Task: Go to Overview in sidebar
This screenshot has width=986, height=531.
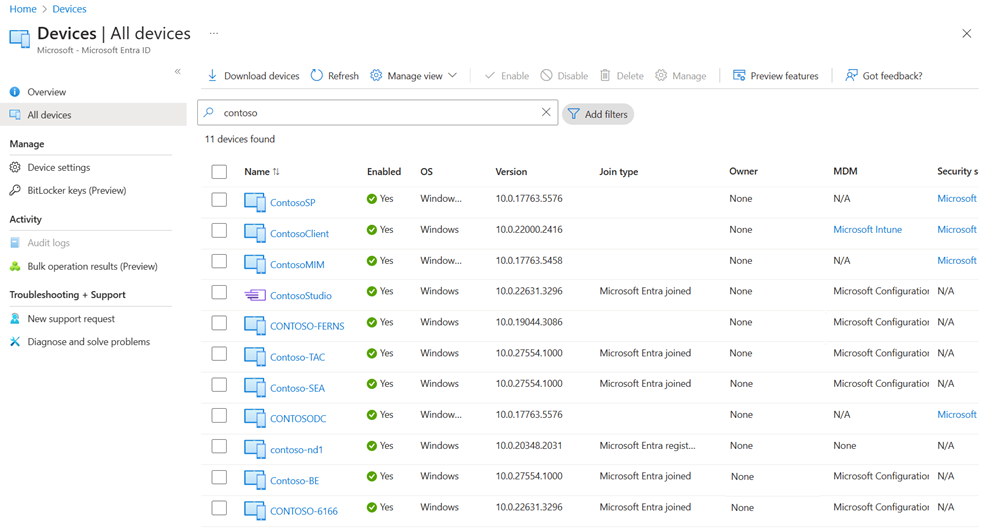Action: tap(46, 92)
